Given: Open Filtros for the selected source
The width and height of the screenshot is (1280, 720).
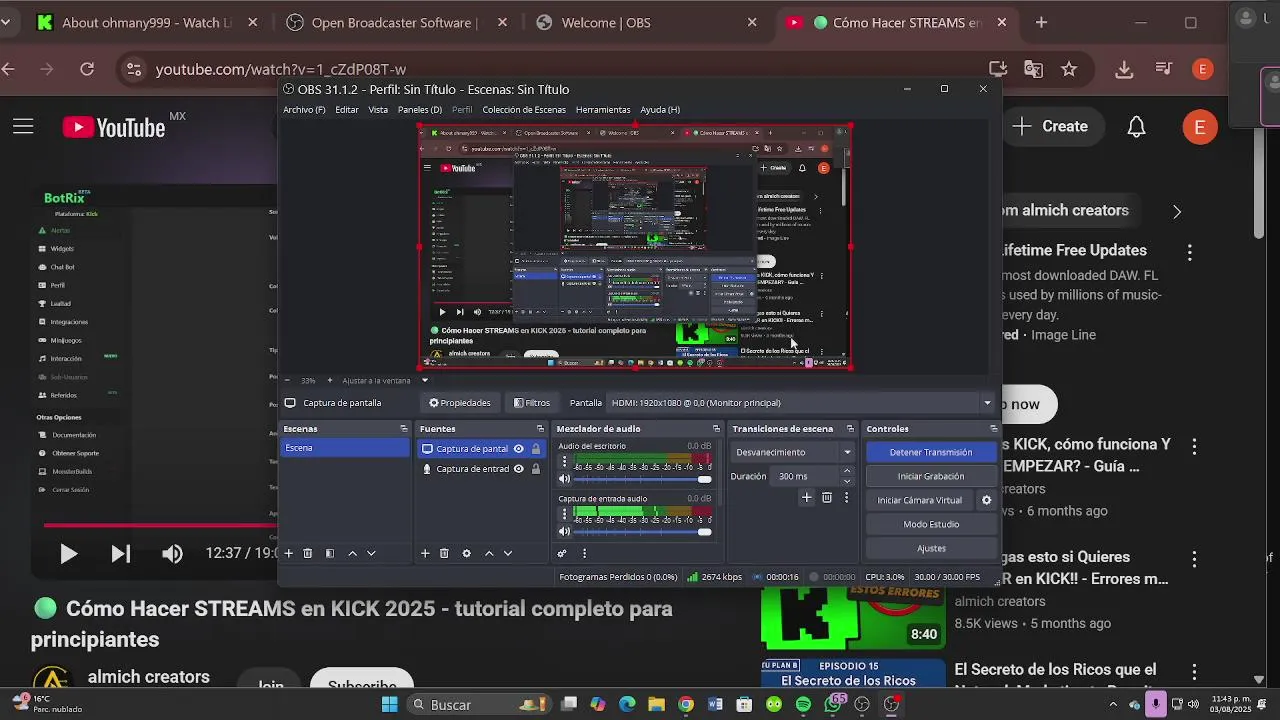Looking at the screenshot, I should click(532, 403).
